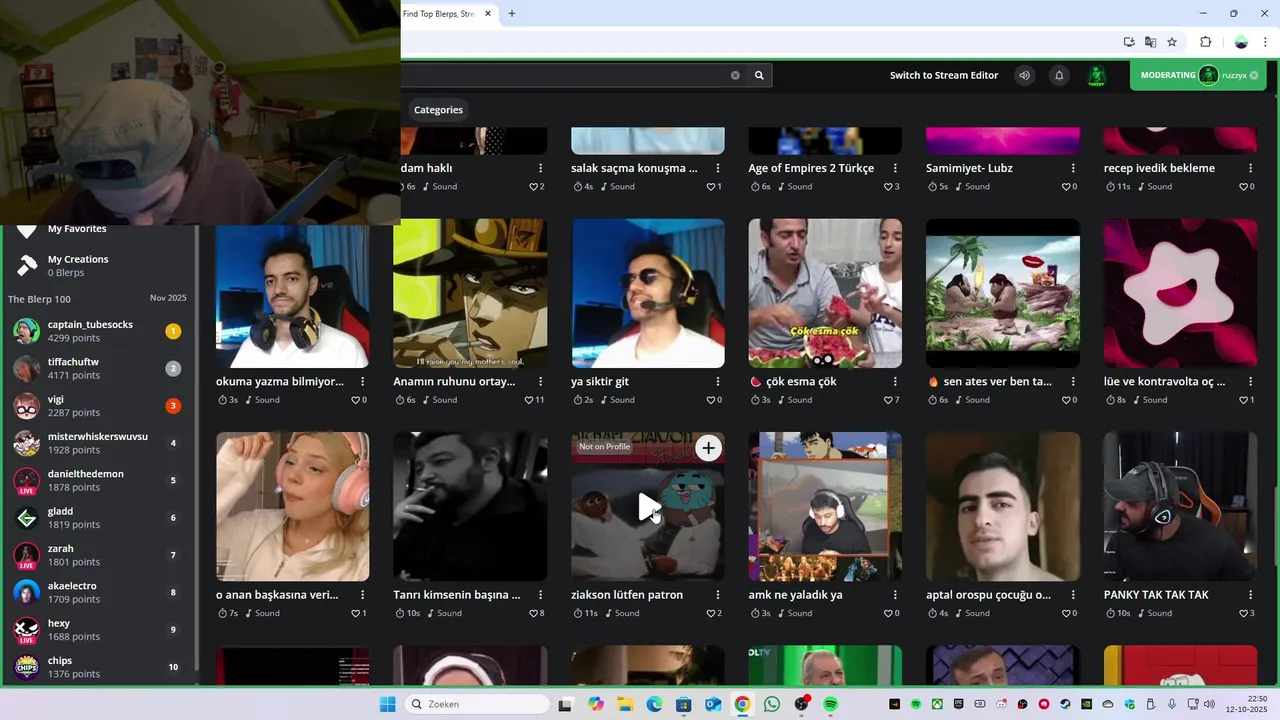This screenshot has width=1280, height=720.
Task: Translate this page via address bar icon
Action: click(x=1150, y=42)
